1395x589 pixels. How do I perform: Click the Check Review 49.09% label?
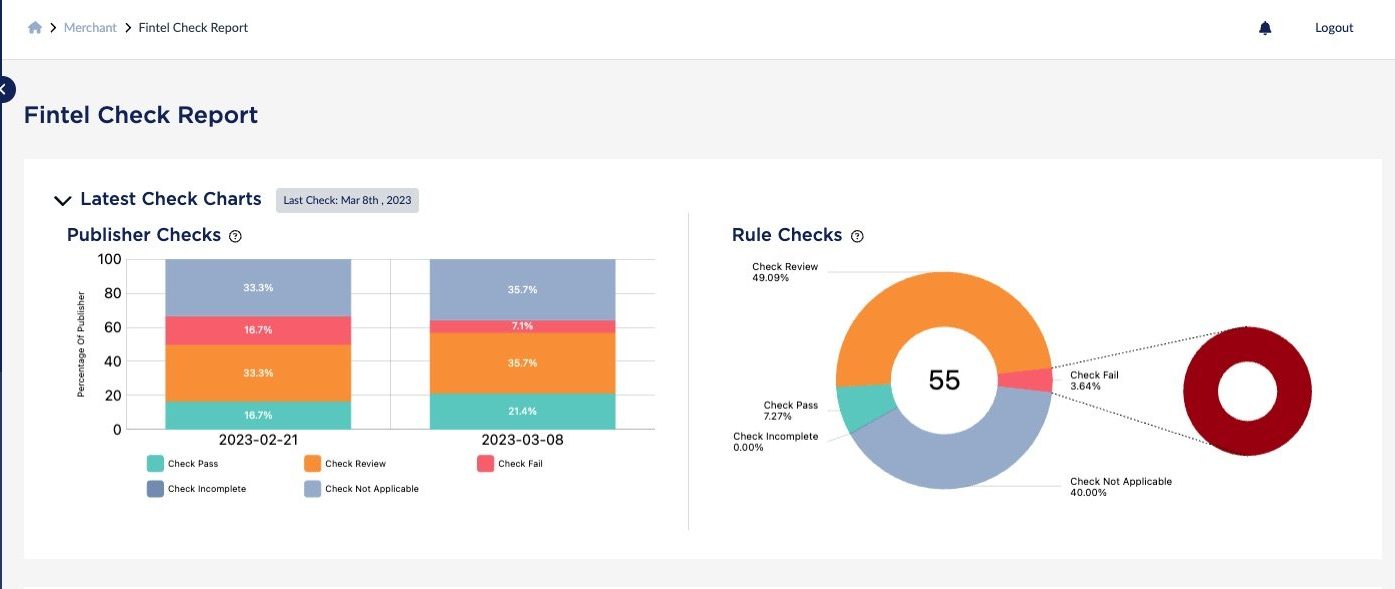click(x=785, y=272)
